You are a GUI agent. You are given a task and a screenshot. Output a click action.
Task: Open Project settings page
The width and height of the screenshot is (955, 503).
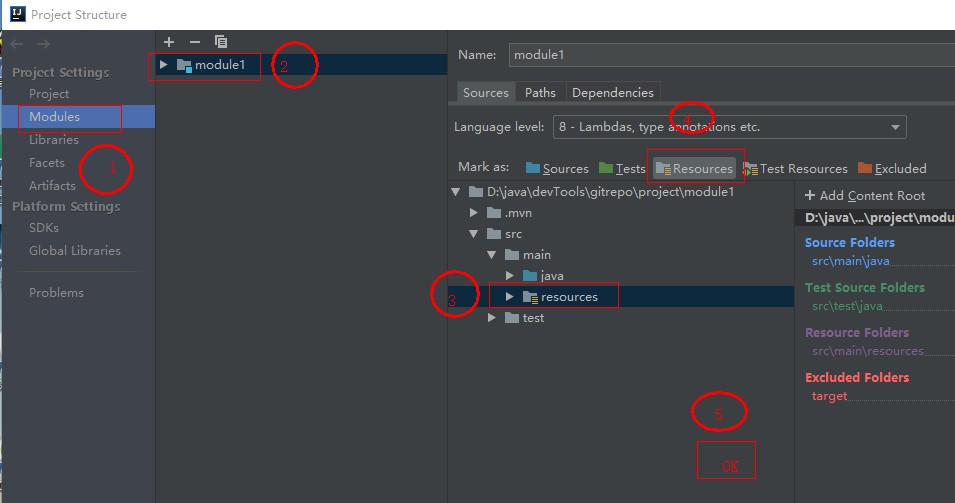pyautogui.click(x=49, y=94)
